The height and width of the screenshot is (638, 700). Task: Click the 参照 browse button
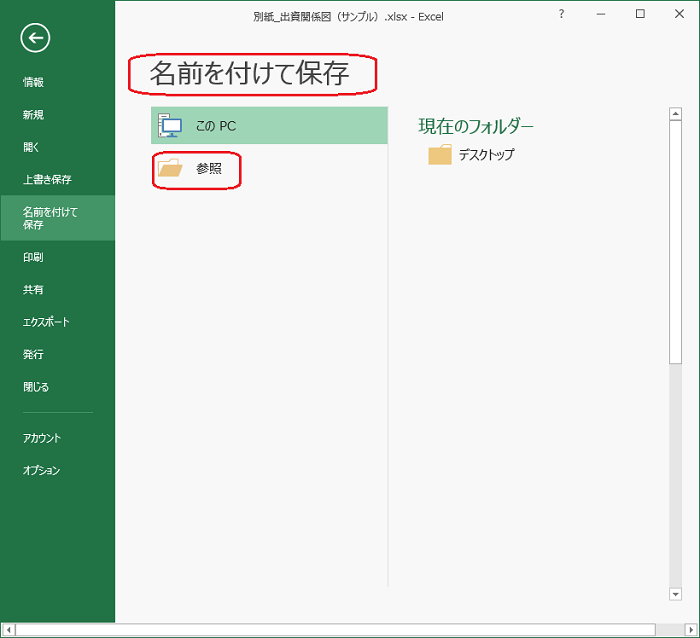tap(196, 170)
